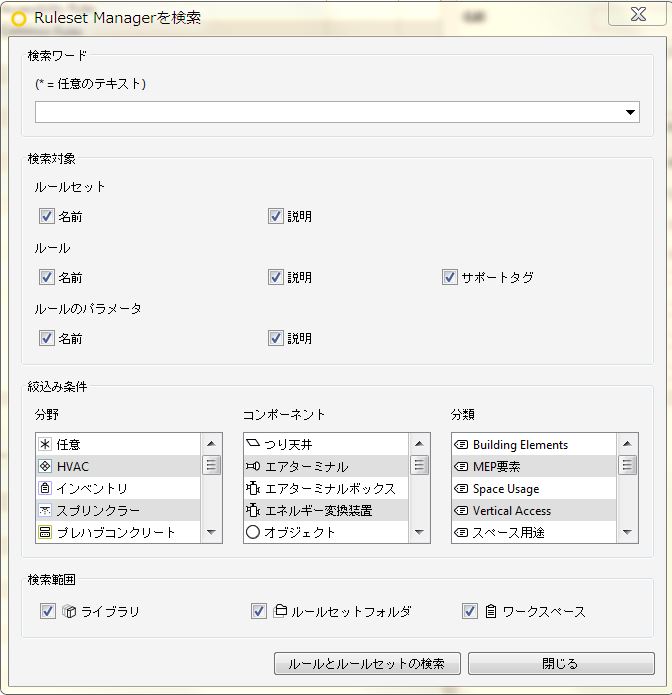Click down arrow of 分野 list scrollbar
The image size is (672, 695).
point(211,532)
